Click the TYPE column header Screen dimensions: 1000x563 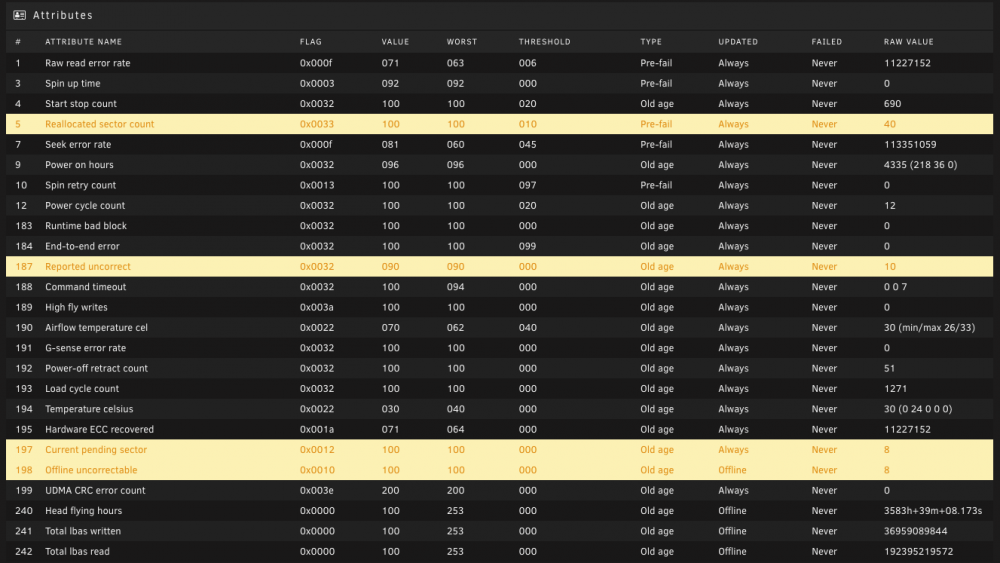pyautogui.click(x=651, y=41)
